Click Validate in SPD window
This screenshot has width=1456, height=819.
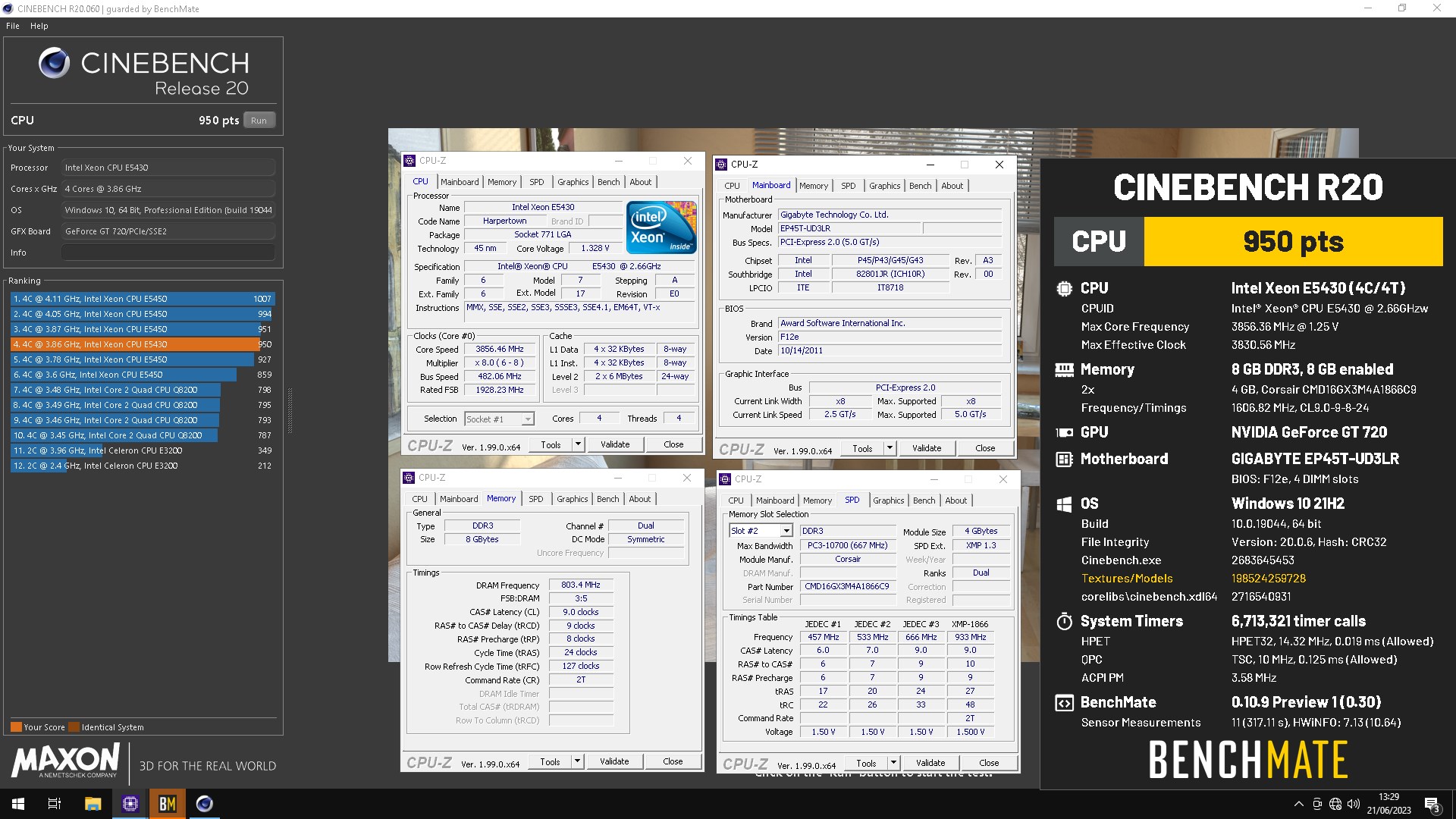(x=930, y=763)
